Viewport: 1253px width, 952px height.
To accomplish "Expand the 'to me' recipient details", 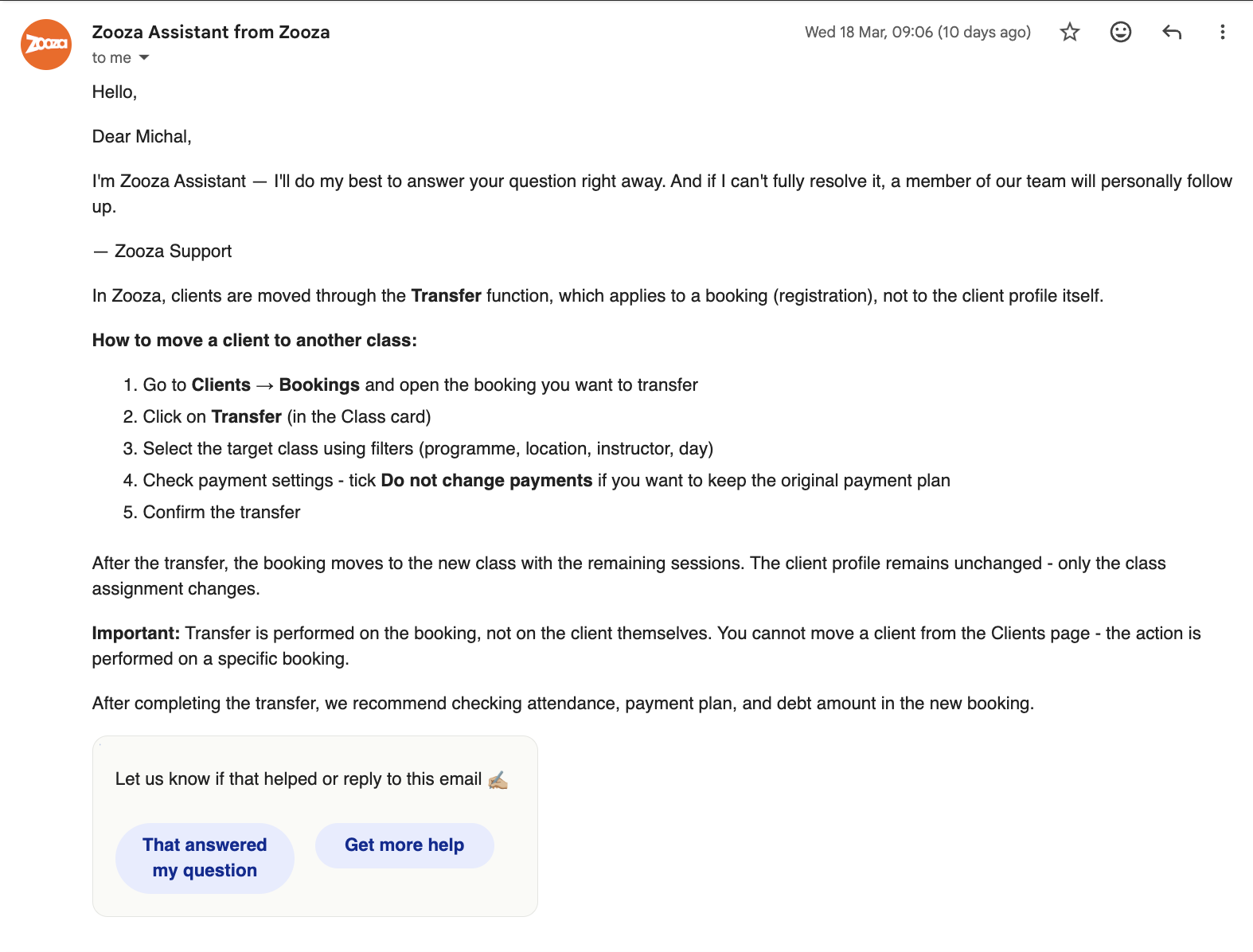I will click(111, 57).
